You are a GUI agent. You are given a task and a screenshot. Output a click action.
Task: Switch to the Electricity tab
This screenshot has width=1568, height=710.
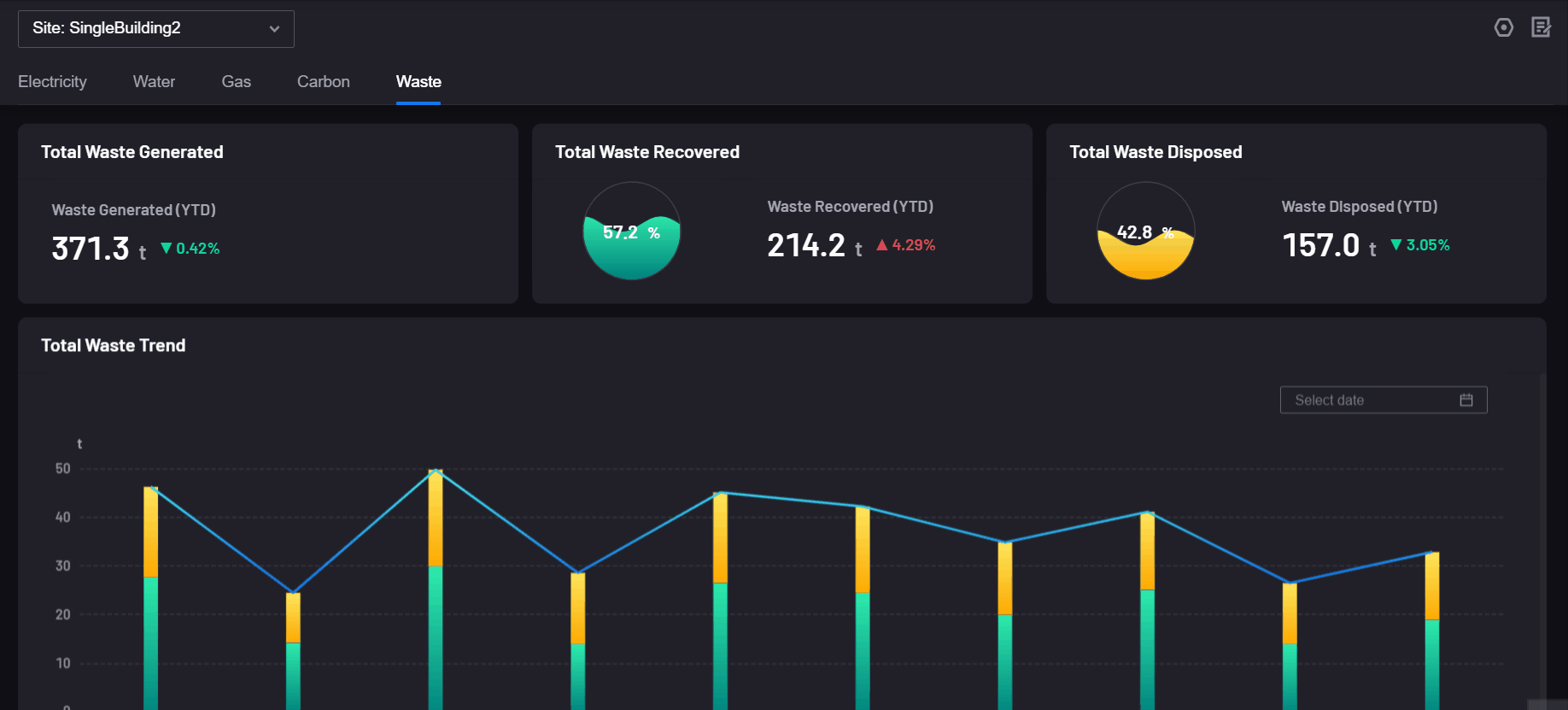[x=52, y=82]
